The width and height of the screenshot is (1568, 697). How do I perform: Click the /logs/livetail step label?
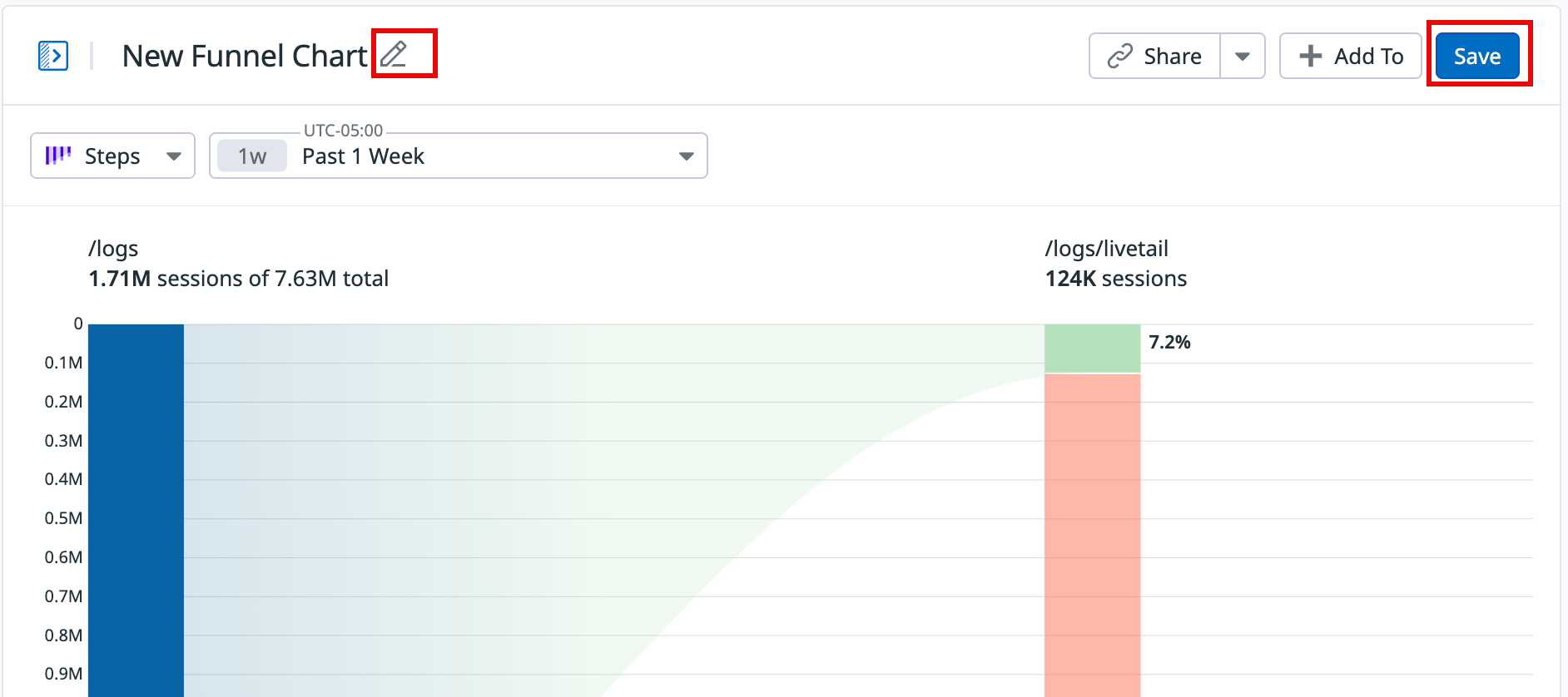click(x=1106, y=249)
